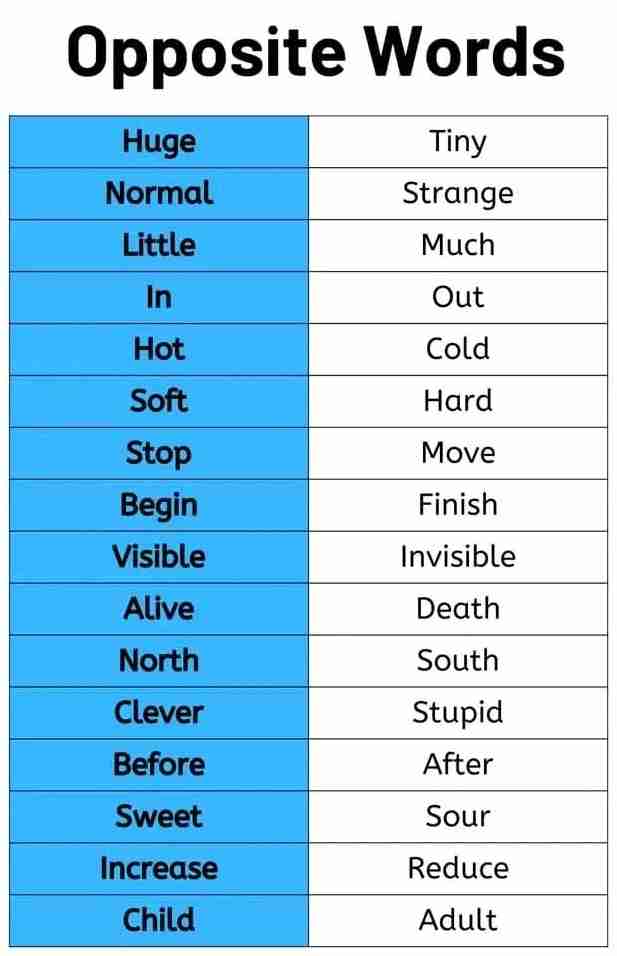Select the 'Normal' table cell

coord(159,193)
